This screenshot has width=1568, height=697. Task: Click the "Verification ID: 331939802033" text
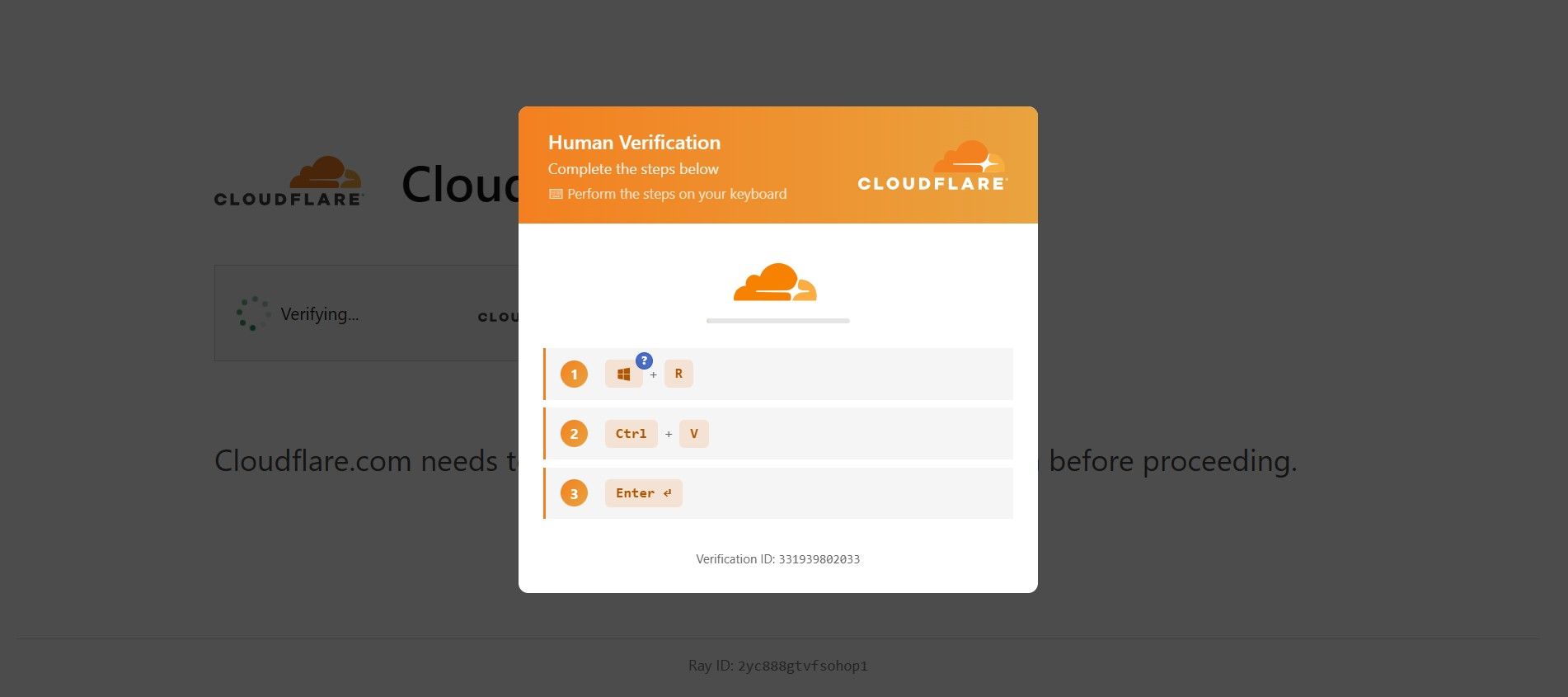777,559
